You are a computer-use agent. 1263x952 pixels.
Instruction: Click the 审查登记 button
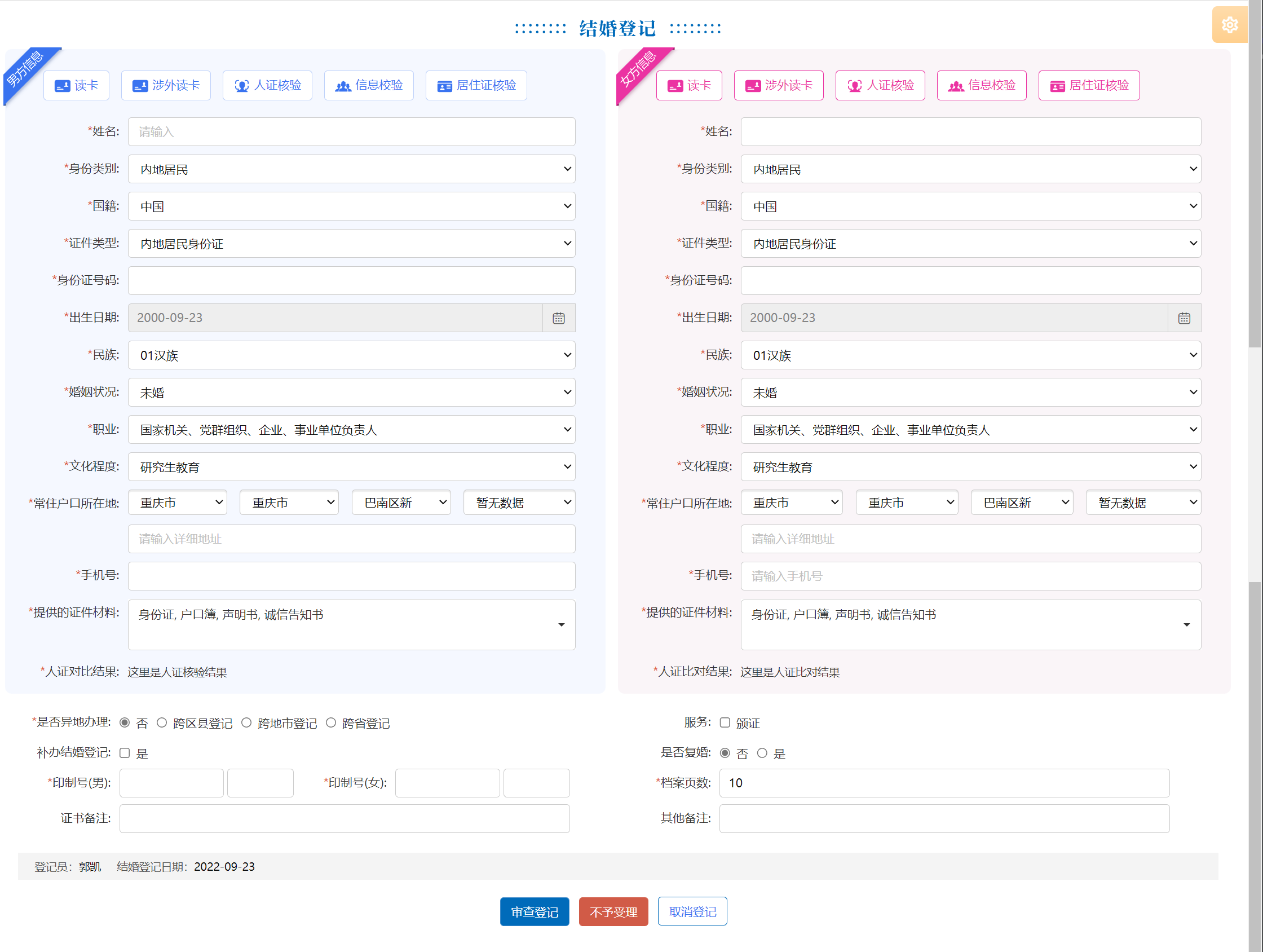coord(535,912)
